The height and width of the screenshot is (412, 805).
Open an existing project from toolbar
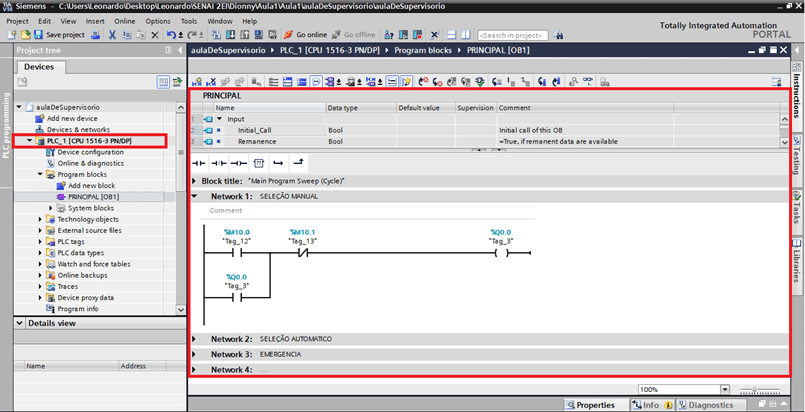pyautogui.click(x=26, y=35)
